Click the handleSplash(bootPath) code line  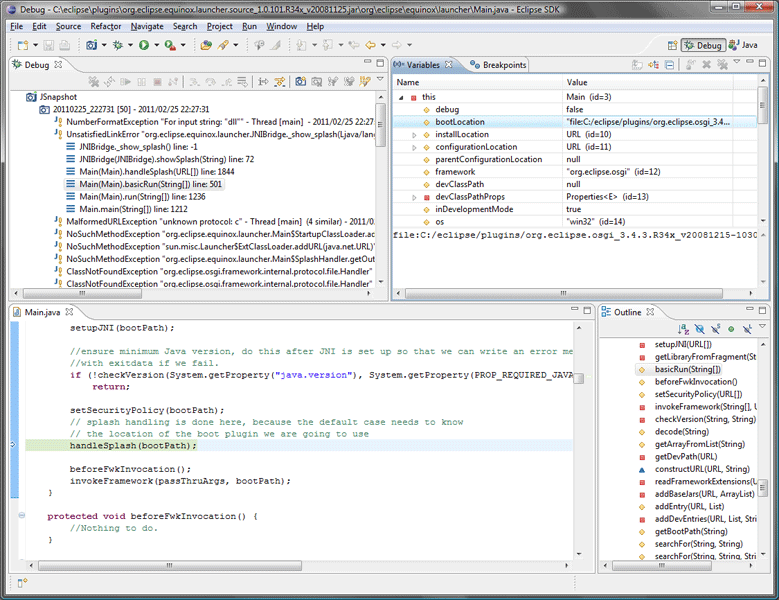[133, 446]
